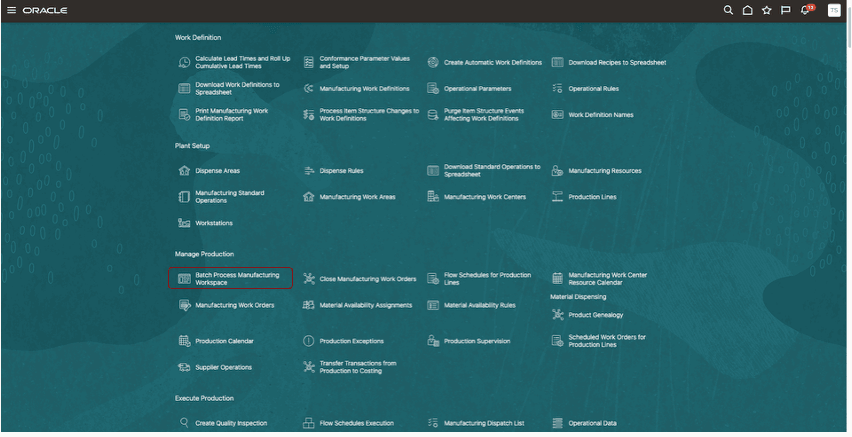Click the Manage Production section heading

tap(204, 254)
